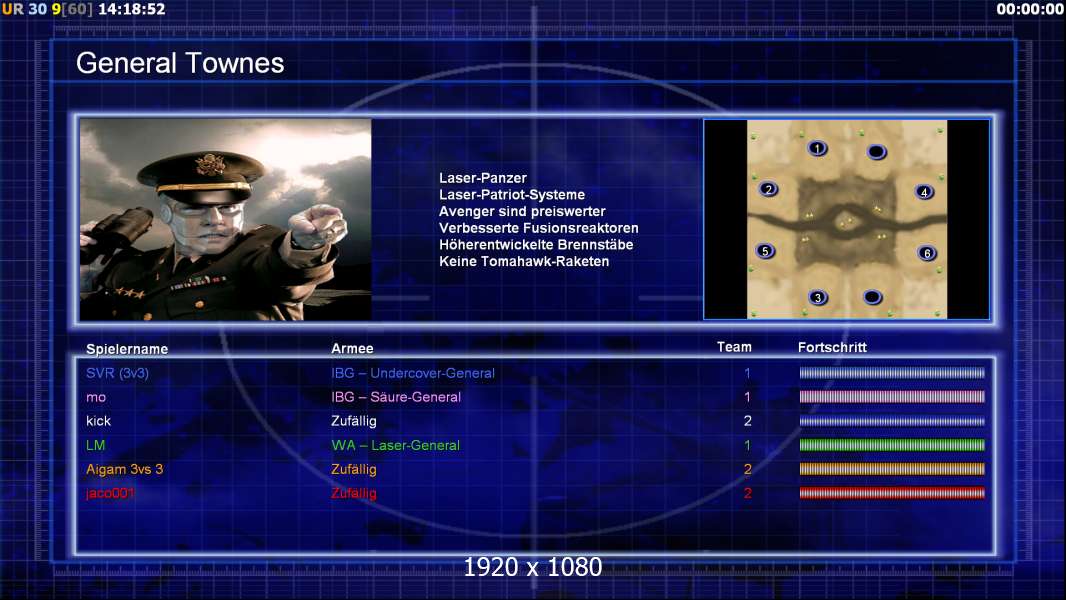Click the 'General Townes' title

180,63
